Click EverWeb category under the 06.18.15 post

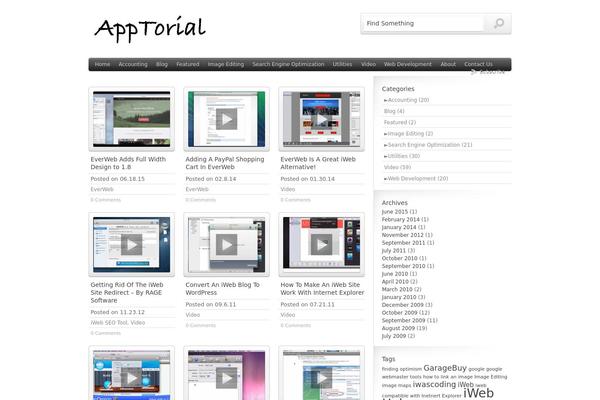pyautogui.click(x=102, y=189)
